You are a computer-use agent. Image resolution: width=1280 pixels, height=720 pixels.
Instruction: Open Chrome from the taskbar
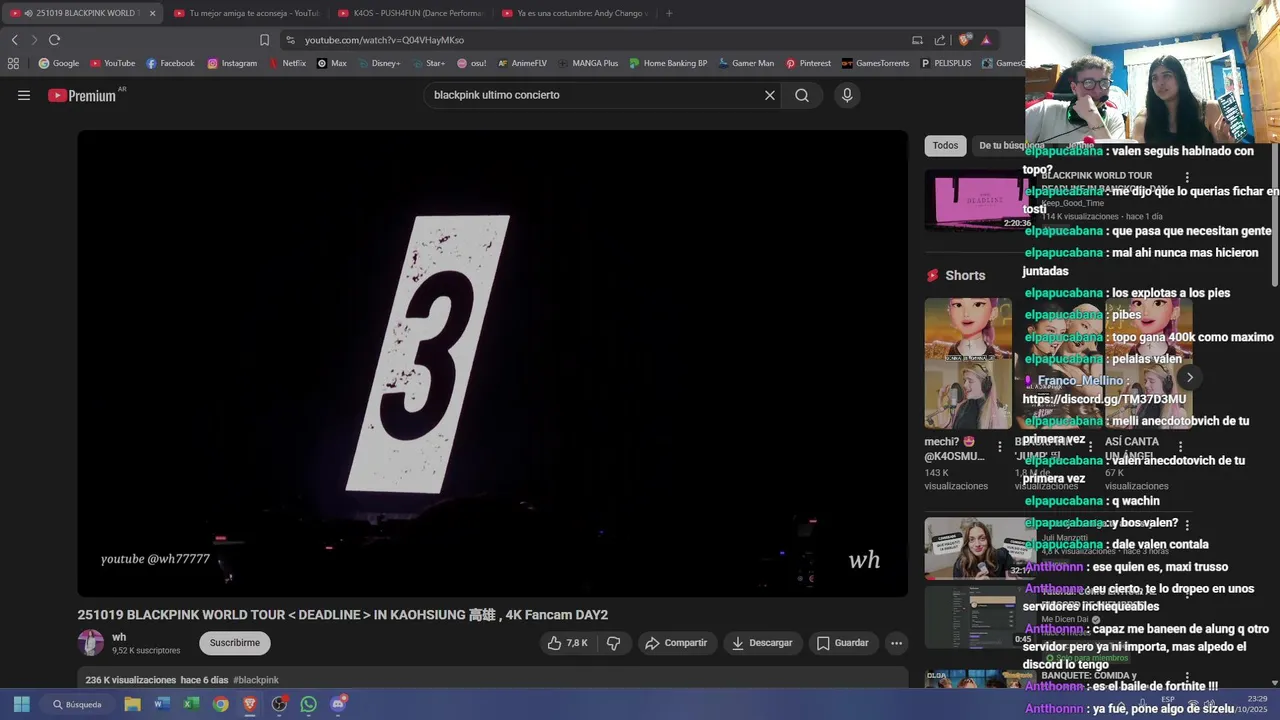click(x=220, y=704)
